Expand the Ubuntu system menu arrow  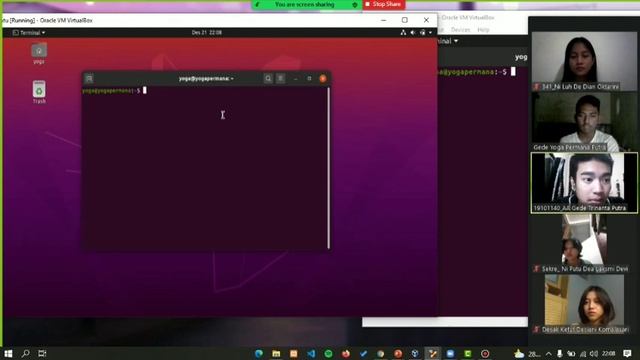coord(430,33)
